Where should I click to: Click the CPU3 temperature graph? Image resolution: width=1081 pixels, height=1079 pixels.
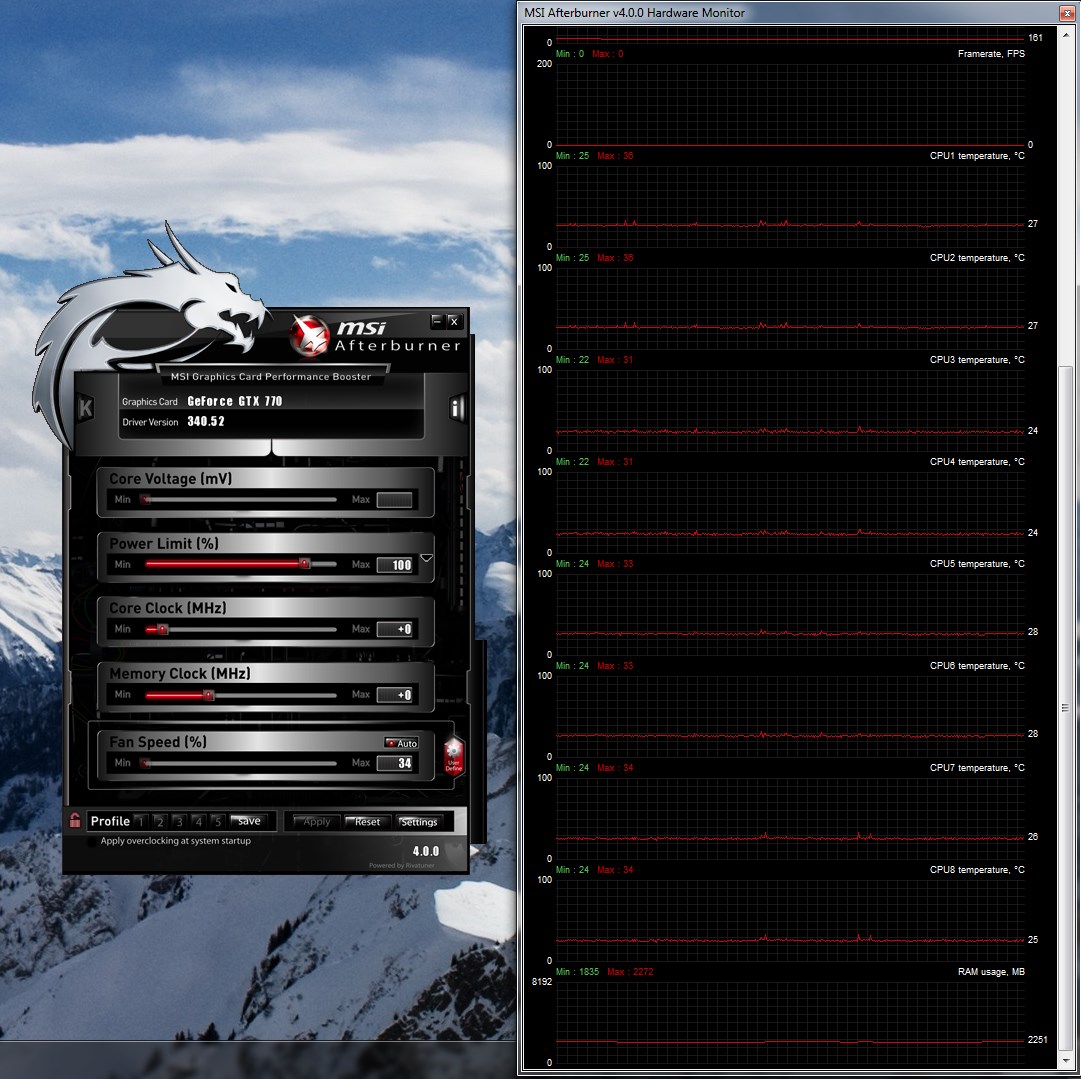(790, 410)
